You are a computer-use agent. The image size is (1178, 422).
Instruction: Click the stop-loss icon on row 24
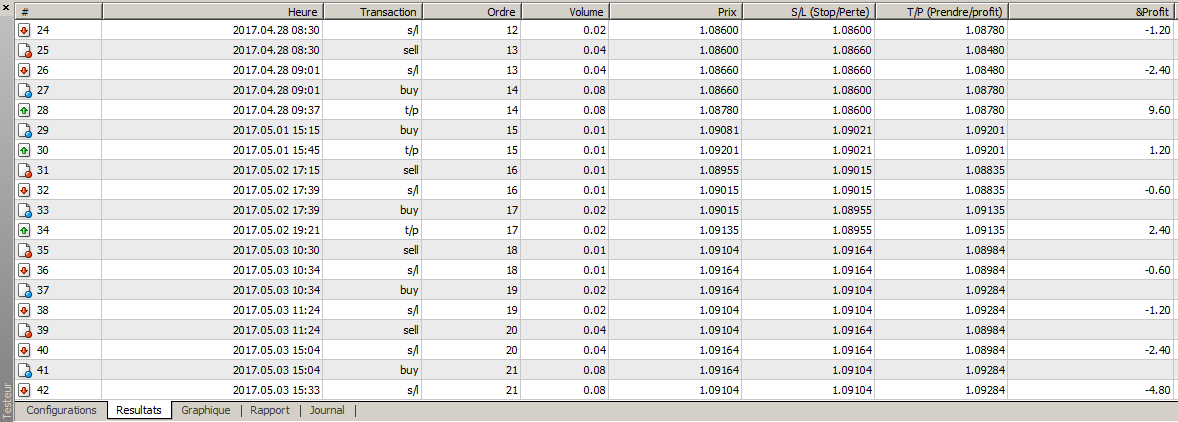(x=24, y=30)
